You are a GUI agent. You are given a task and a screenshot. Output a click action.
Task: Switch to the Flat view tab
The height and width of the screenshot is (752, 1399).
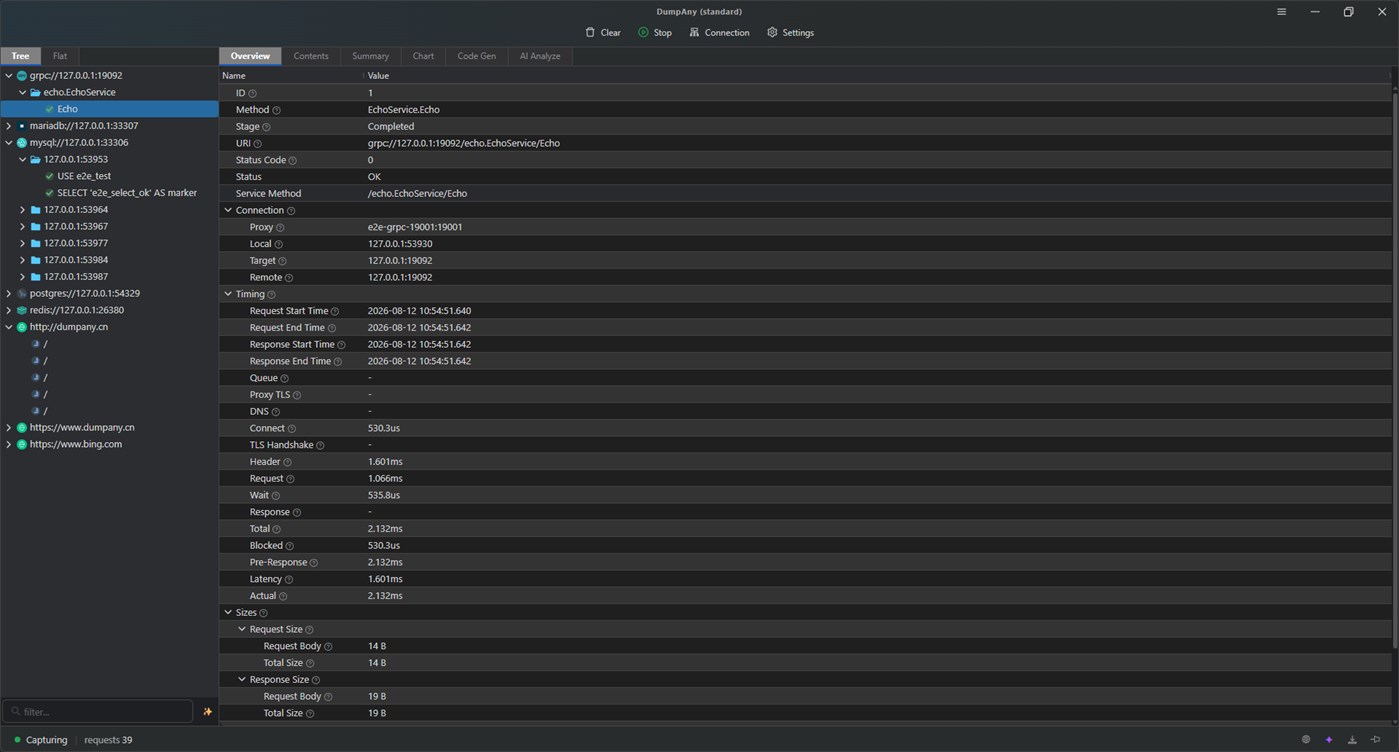[x=60, y=56]
